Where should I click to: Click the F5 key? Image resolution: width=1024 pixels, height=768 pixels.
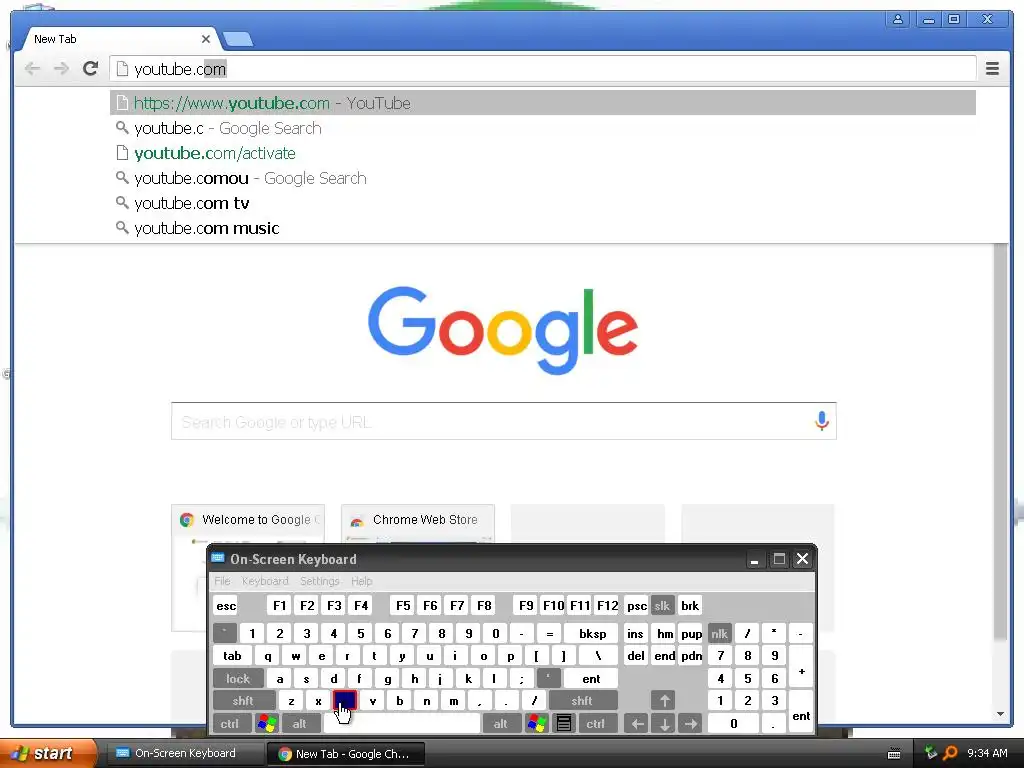tap(403, 605)
